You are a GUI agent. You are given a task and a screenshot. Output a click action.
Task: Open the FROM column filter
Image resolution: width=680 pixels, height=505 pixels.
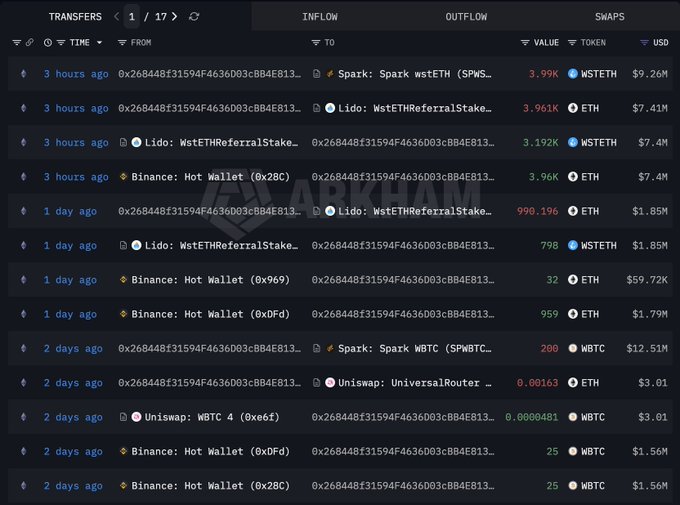pyautogui.click(x=122, y=43)
